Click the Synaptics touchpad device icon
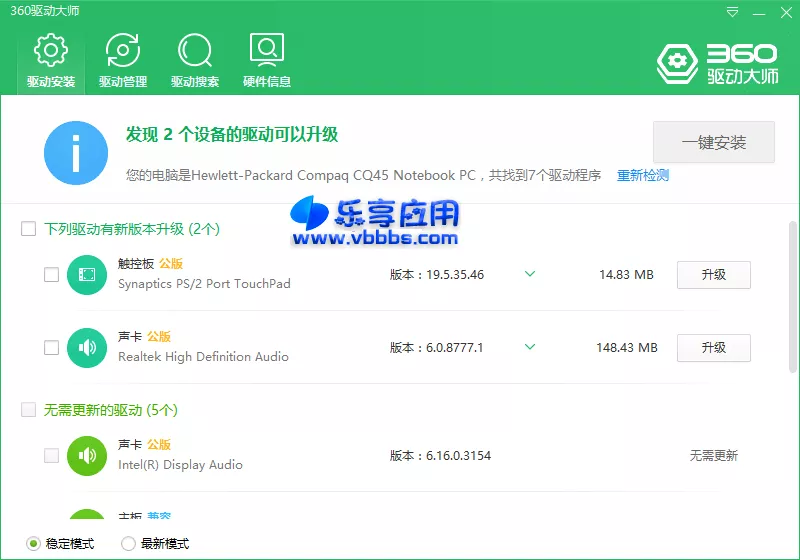The image size is (800, 560). point(87,275)
